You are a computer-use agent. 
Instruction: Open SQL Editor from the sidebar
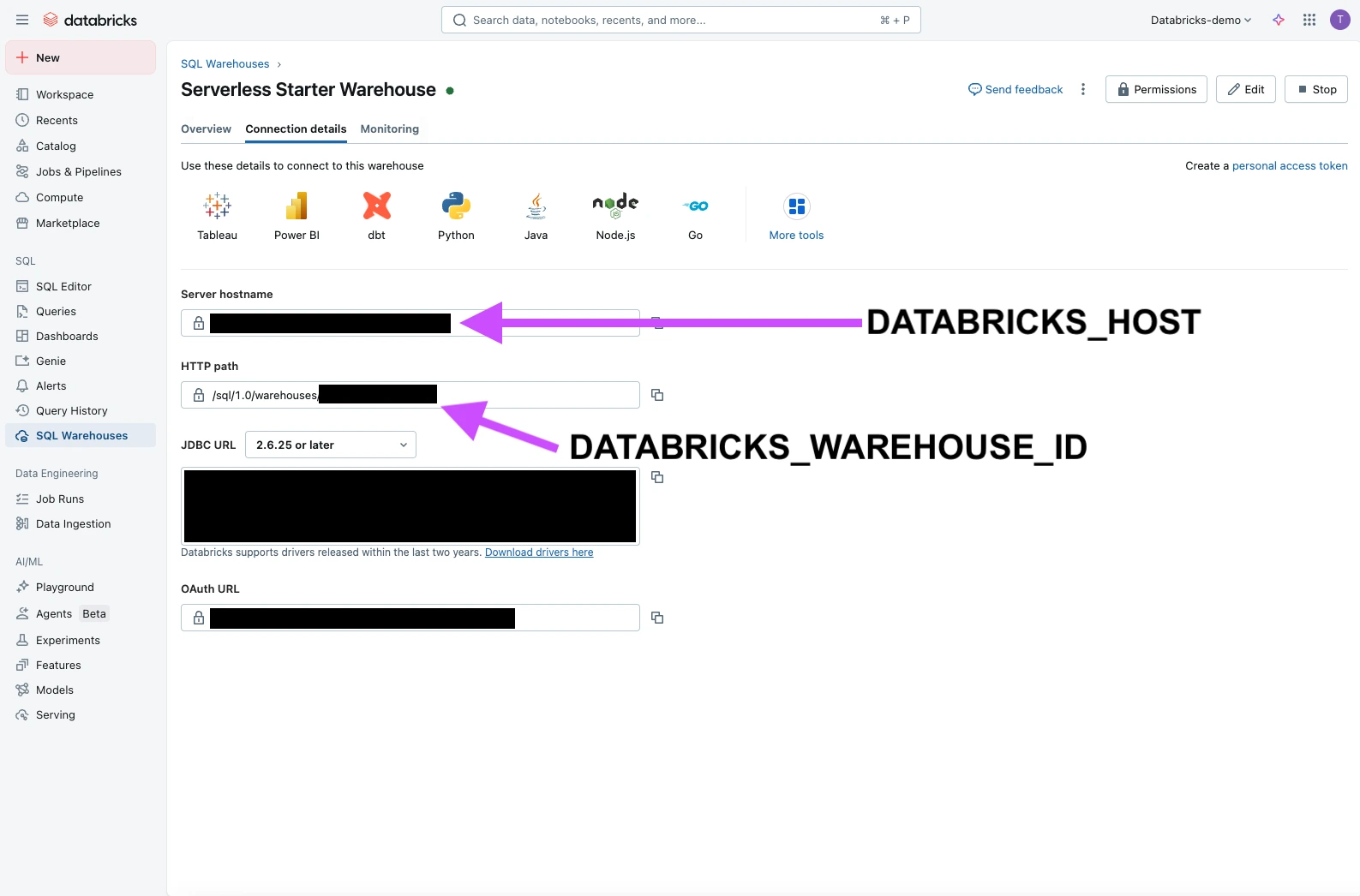(63, 286)
